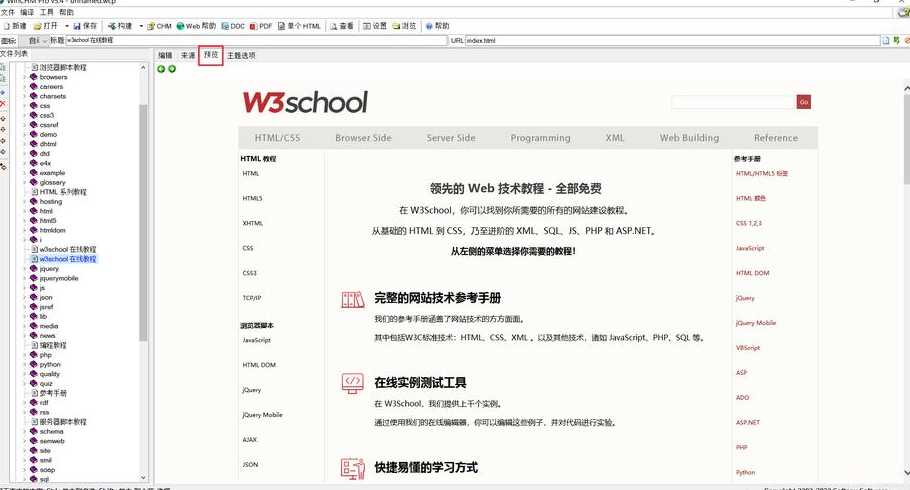Click the red X delete icon in file list sidebar
Screen dimensions: 910x490
click(x=3, y=103)
